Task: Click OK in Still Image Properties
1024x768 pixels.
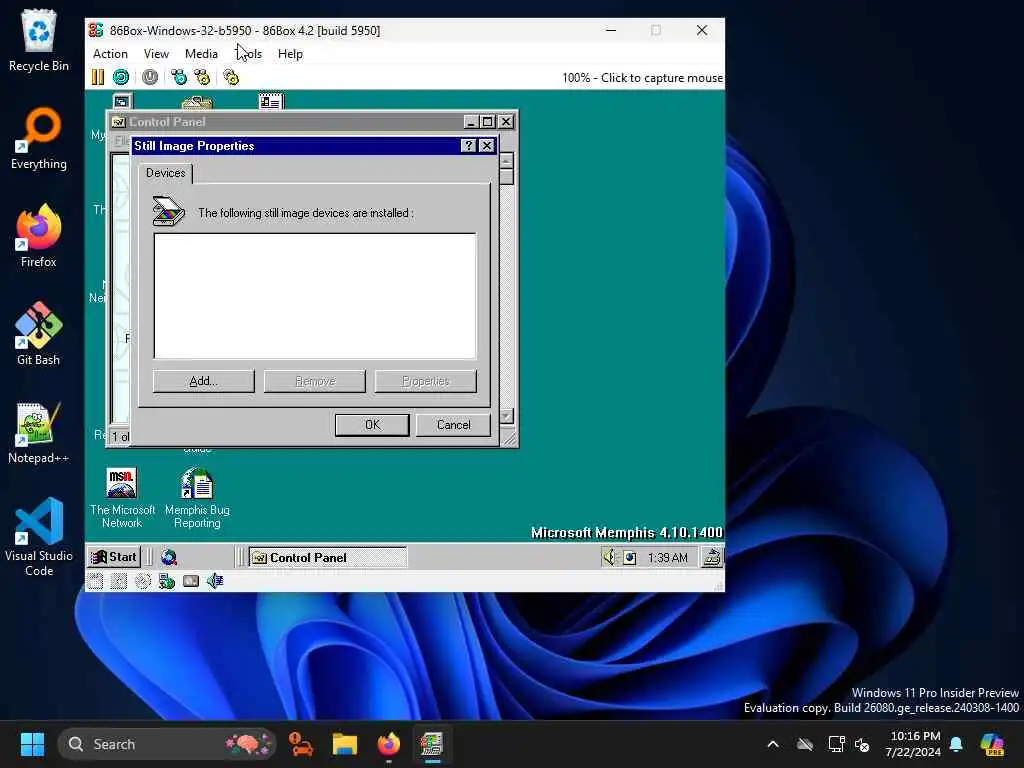Action: click(x=372, y=424)
